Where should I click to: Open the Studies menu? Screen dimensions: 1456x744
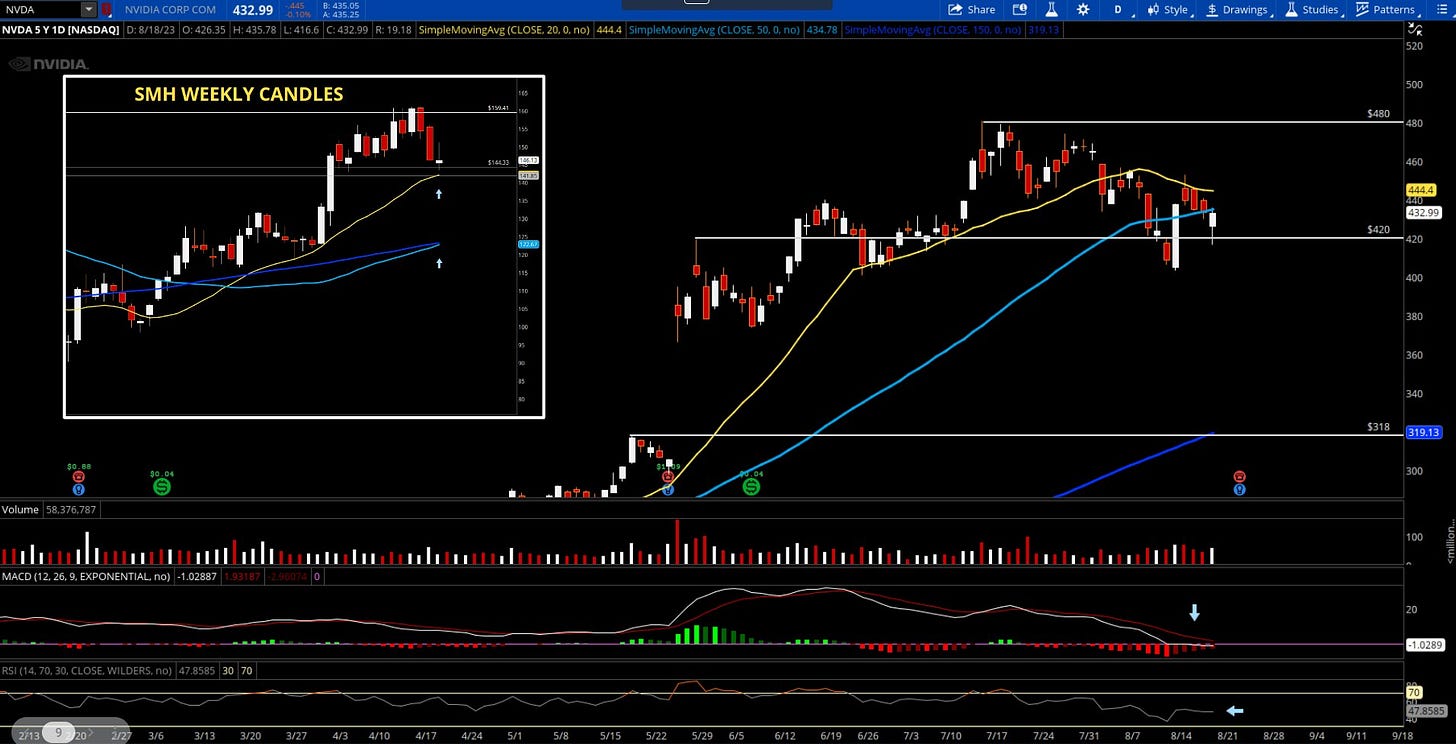[1312, 10]
